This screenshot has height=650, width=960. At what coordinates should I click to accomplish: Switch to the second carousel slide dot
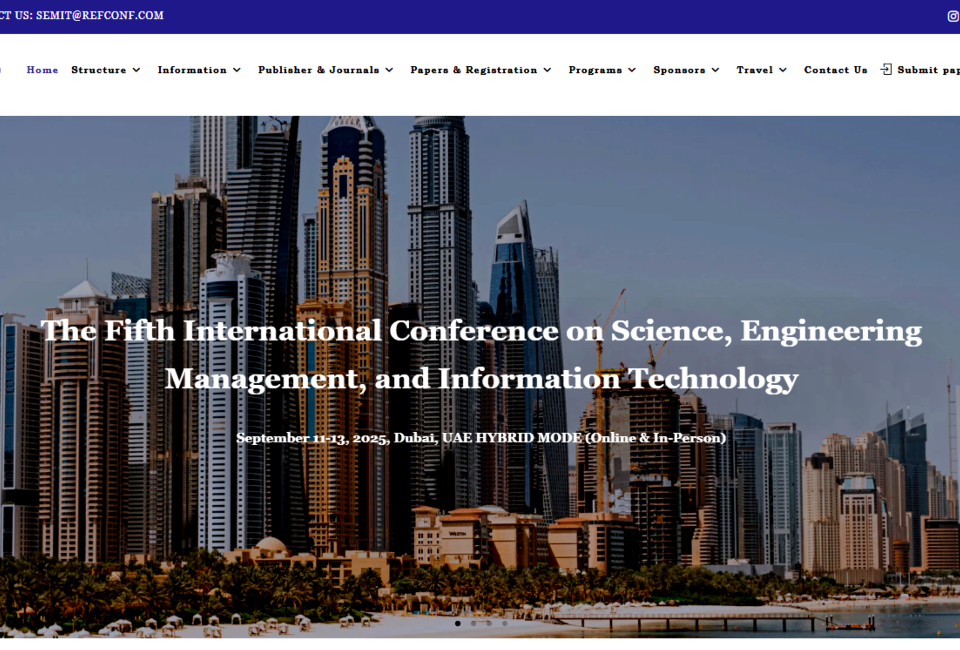click(x=473, y=623)
